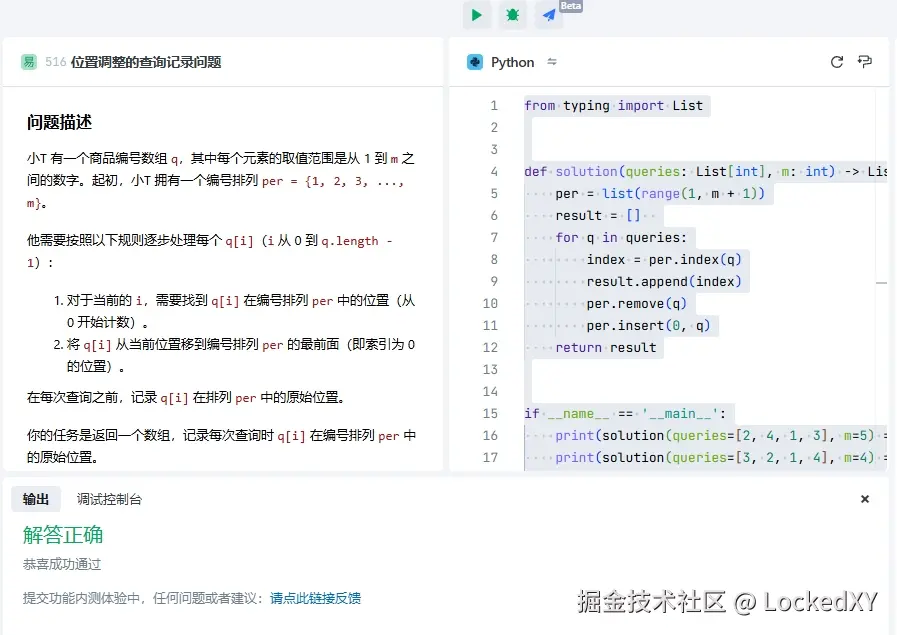
Task: Click the 解答正确 success message
Action: coord(63,535)
